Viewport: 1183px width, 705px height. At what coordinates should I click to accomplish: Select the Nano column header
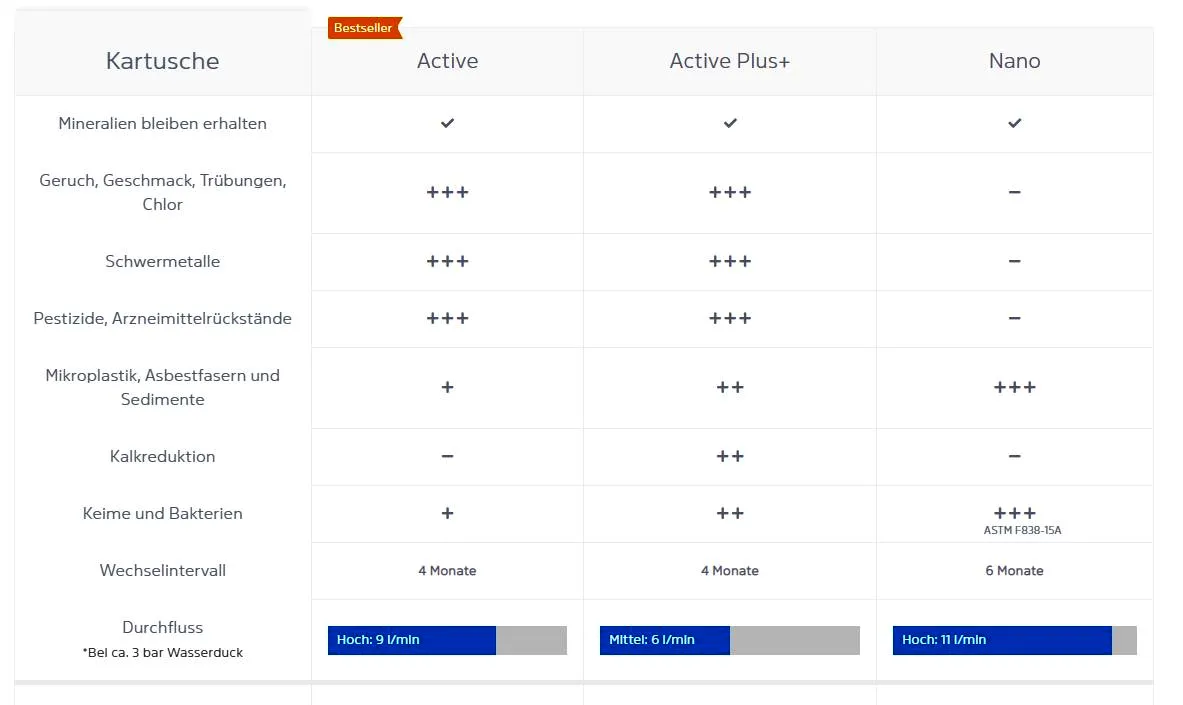pyautogui.click(x=1014, y=61)
